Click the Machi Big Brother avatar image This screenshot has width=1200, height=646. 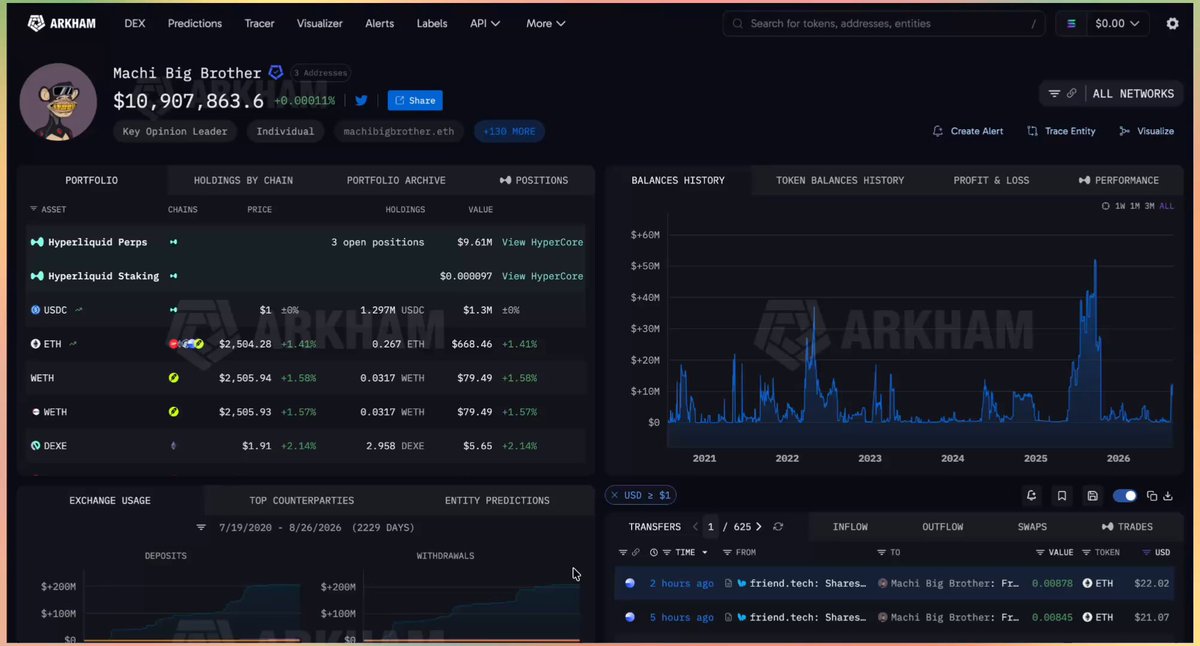58,102
